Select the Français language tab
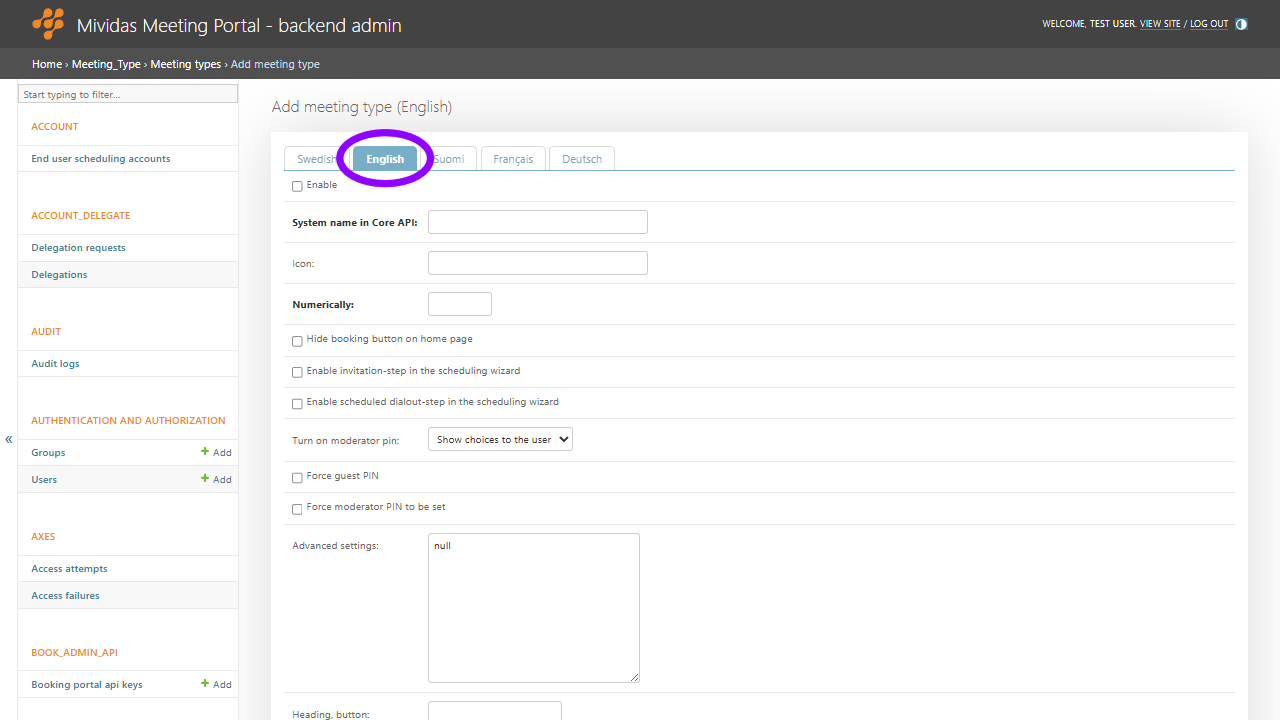This screenshot has width=1280, height=720. (513, 159)
